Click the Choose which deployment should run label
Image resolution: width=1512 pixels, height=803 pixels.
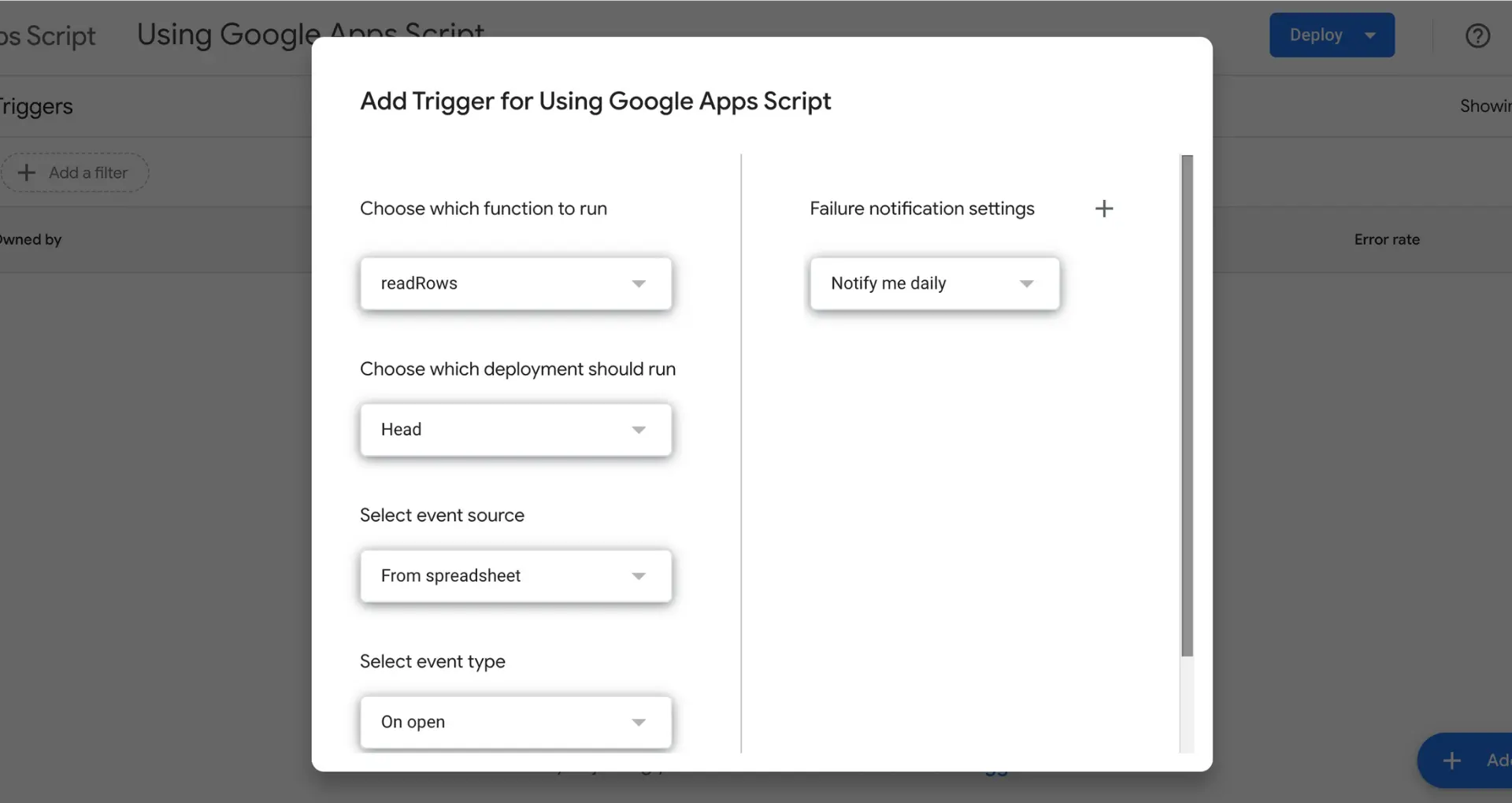517,369
